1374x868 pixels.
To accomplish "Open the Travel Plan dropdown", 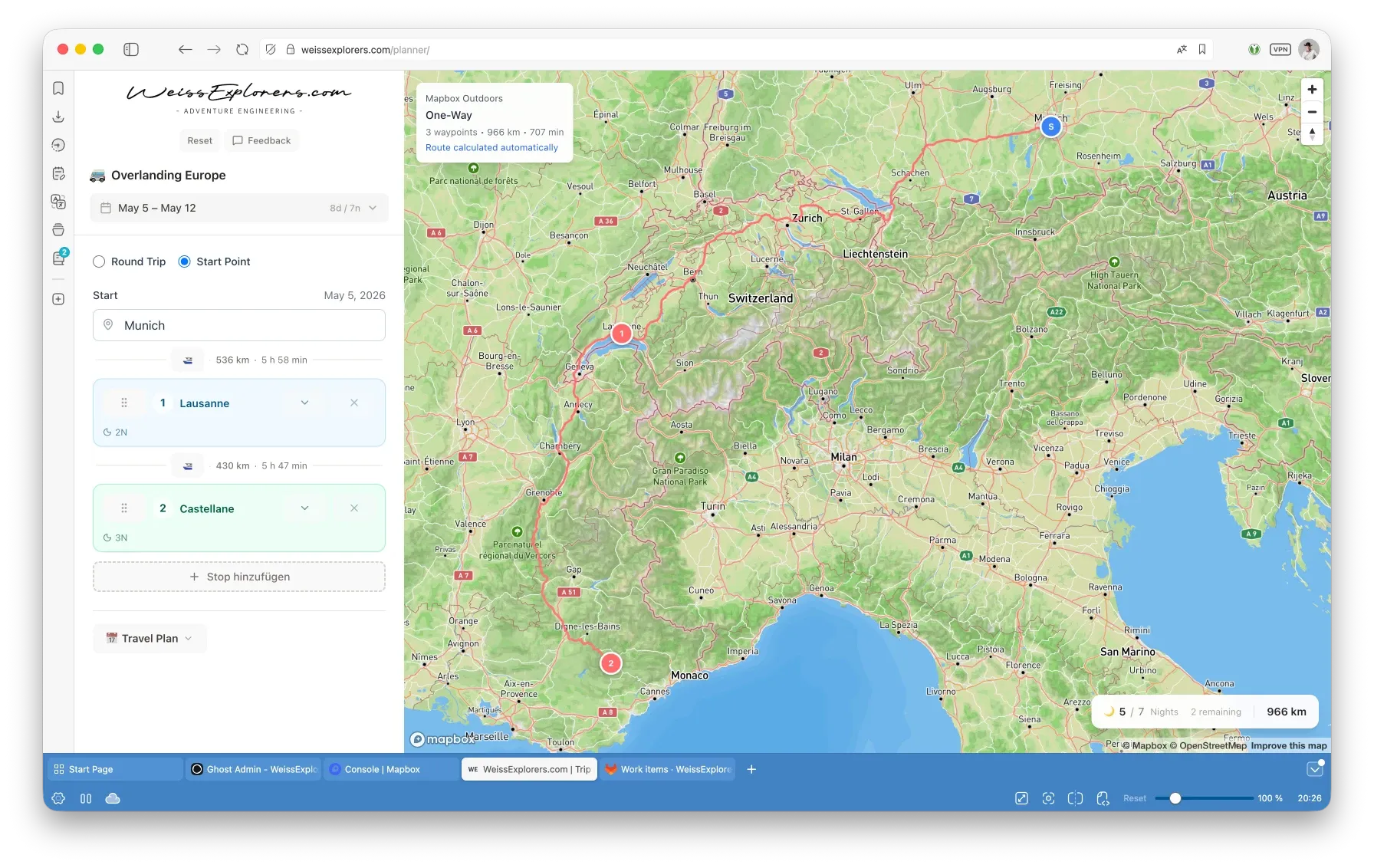I will tap(150, 638).
